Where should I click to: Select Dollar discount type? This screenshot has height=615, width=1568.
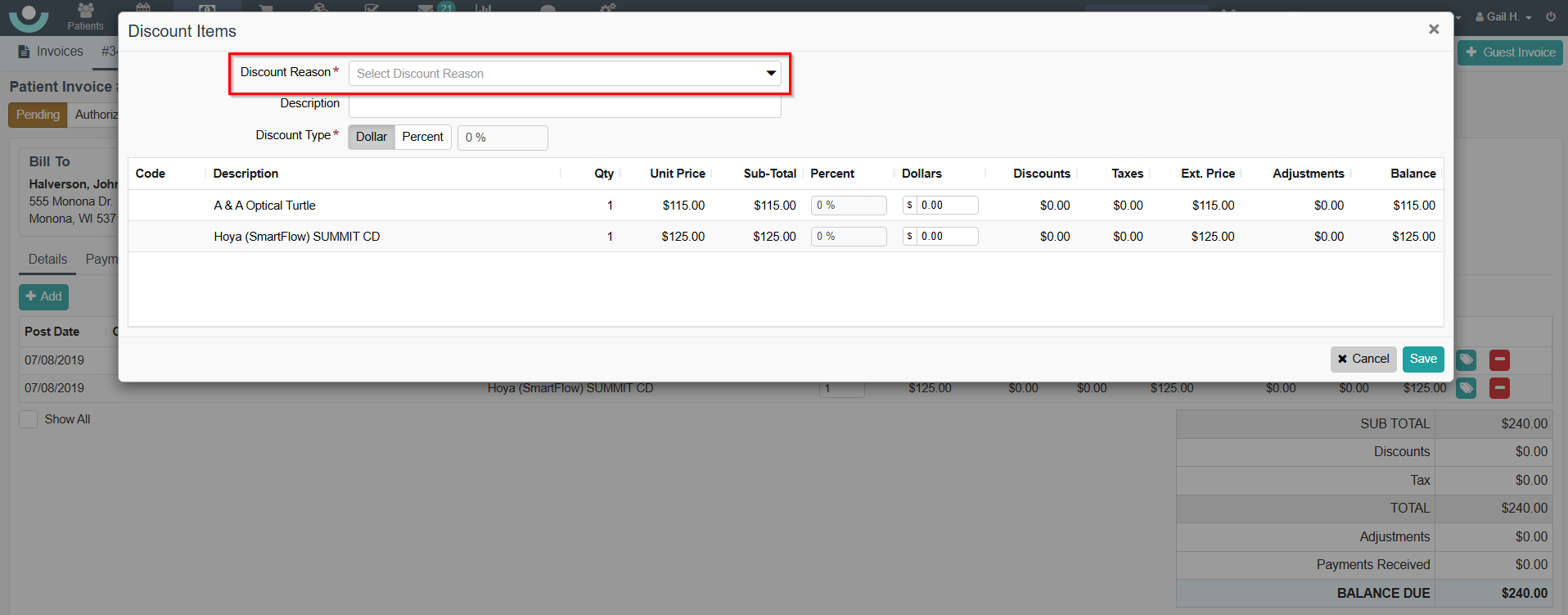click(371, 137)
